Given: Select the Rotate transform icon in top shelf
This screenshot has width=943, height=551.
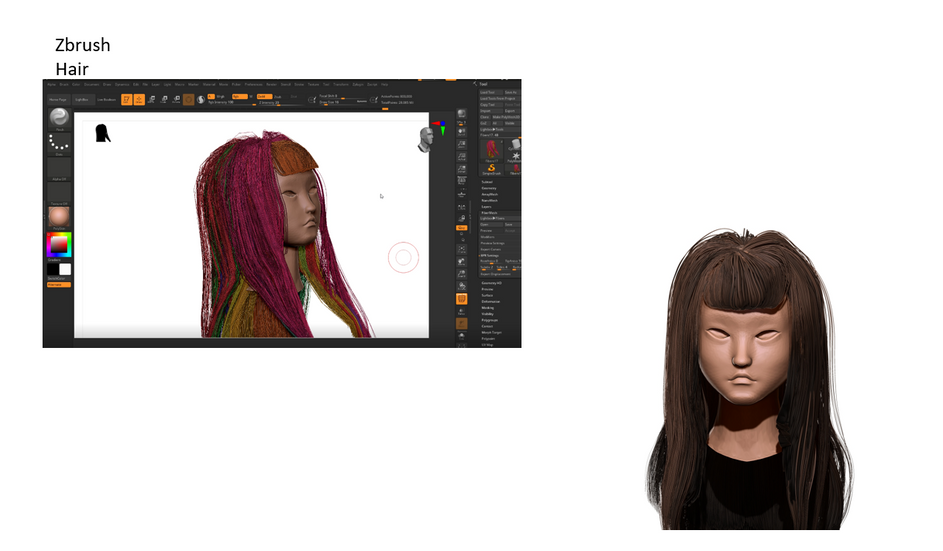Looking at the screenshot, I should [176, 99].
